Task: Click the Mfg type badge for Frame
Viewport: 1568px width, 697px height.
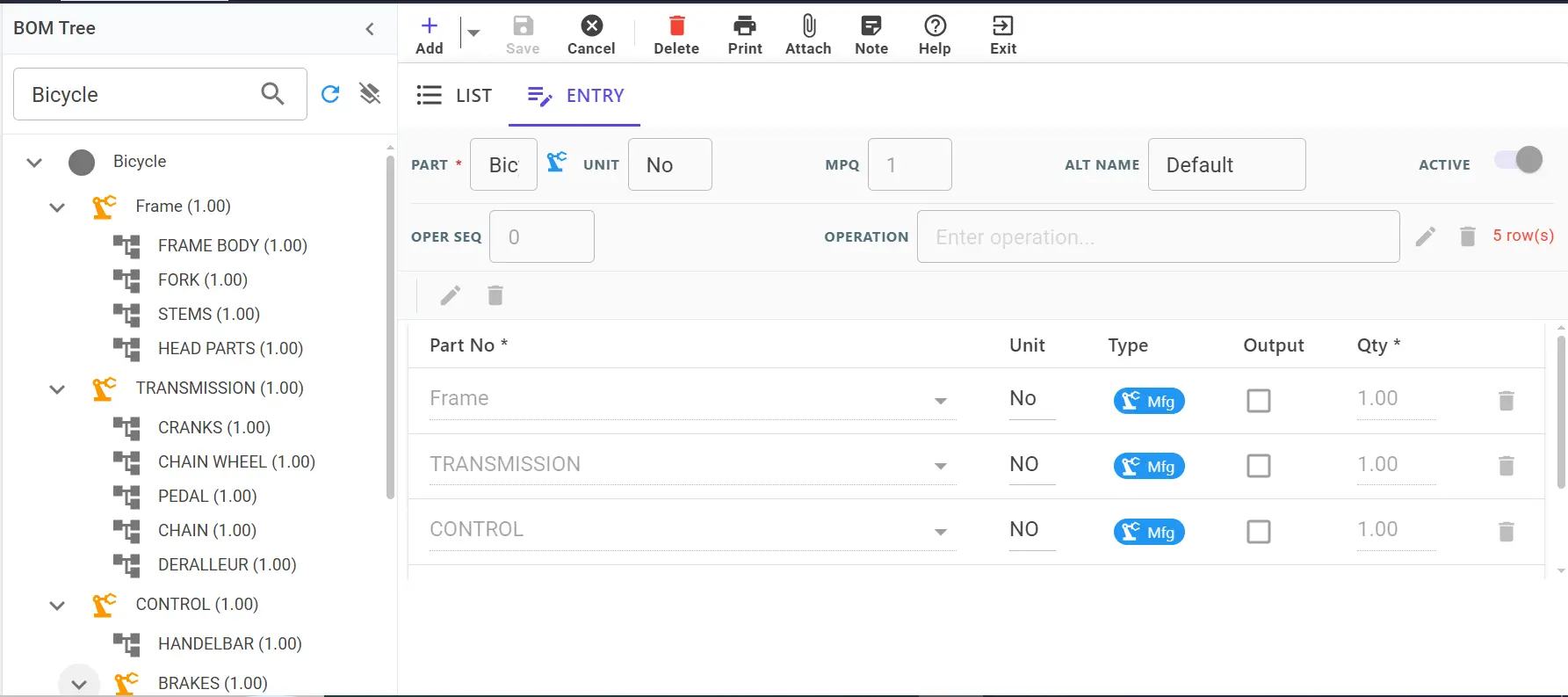Action: coord(1149,401)
